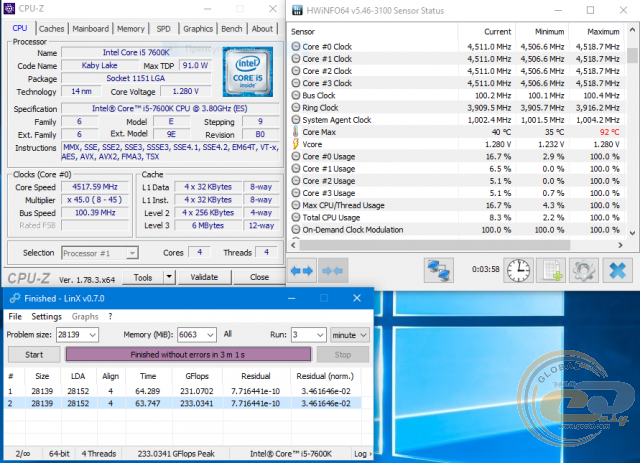The width and height of the screenshot is (640, 463).
Task: Open the About tab in CPU-Z
Action: click(262, 29)
